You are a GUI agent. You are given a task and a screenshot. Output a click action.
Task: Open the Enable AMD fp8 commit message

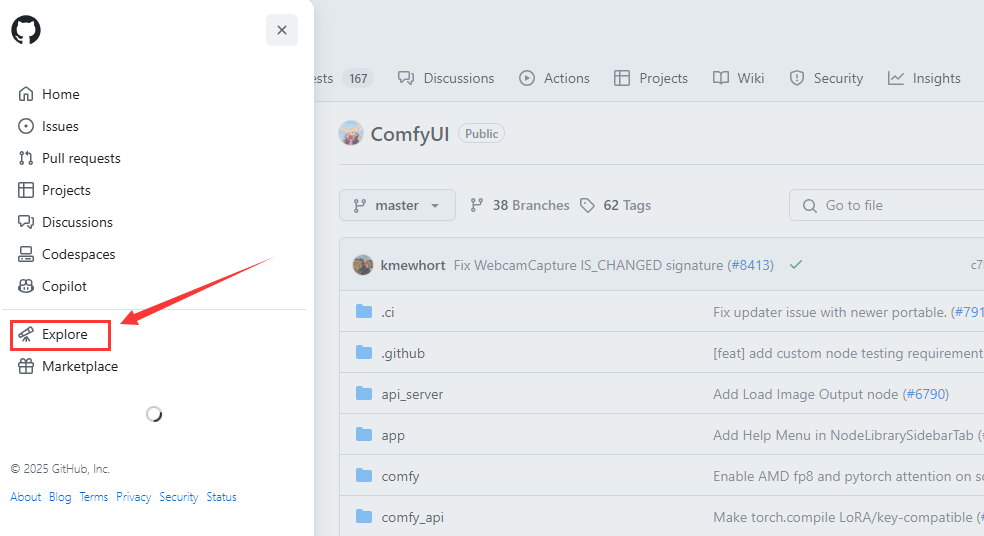[x=848, y=476]
